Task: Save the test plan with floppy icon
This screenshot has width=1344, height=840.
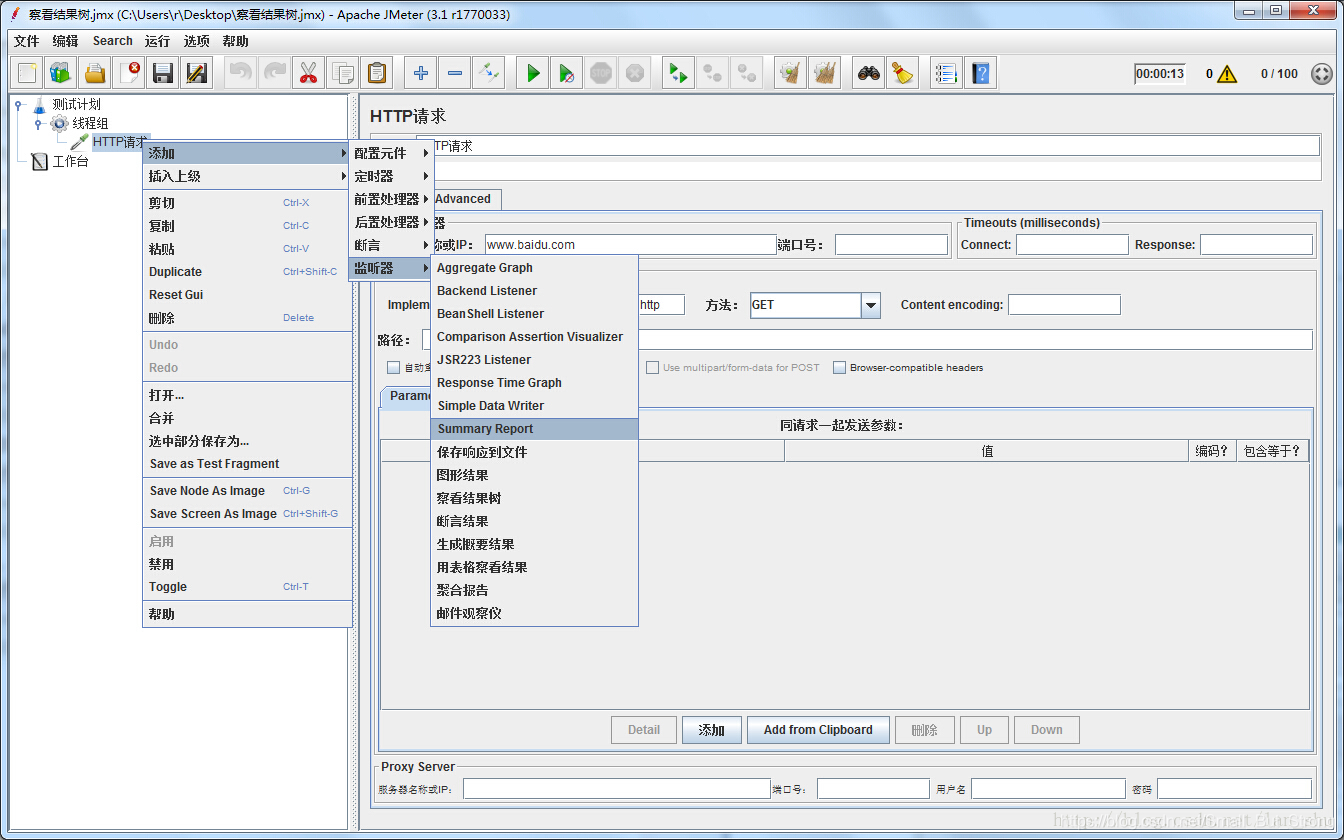Action: [163, 73]
